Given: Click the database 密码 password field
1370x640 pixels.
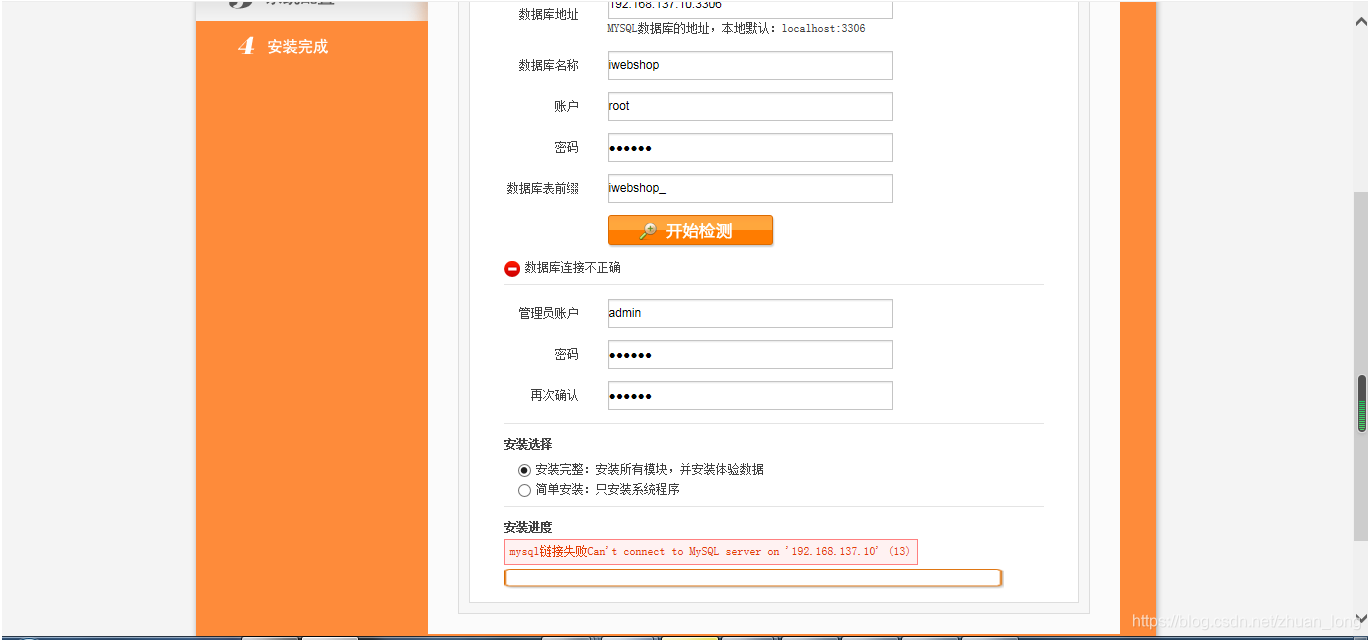Looking at the screenshot, I should [749, 147].
